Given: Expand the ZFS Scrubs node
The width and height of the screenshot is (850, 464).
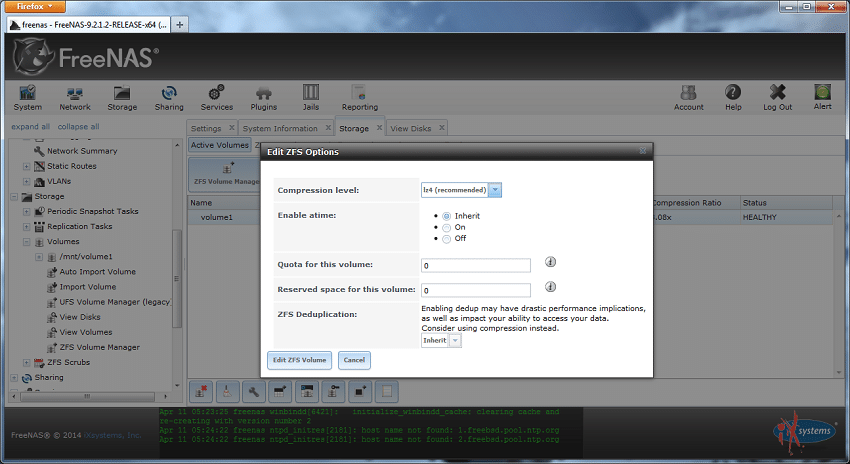Looking at the screenshot, I should click(27, 362).
